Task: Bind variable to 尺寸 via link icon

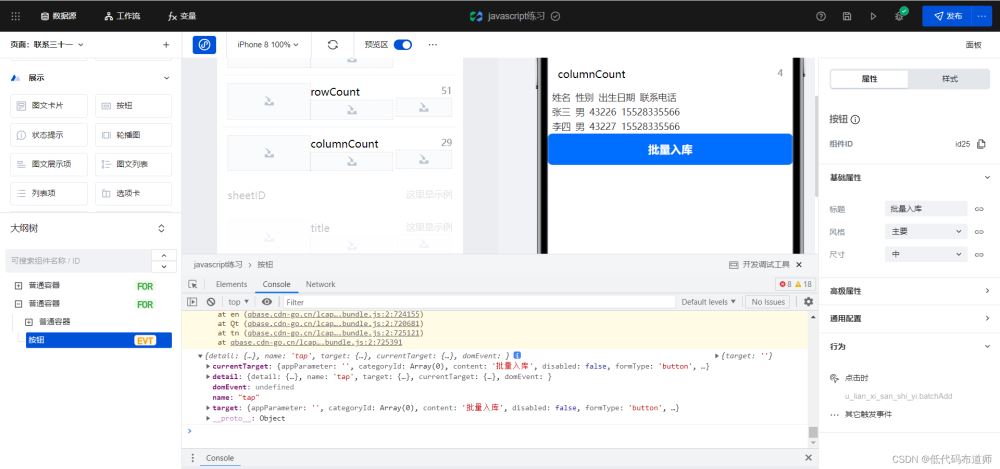Action: 980,255
